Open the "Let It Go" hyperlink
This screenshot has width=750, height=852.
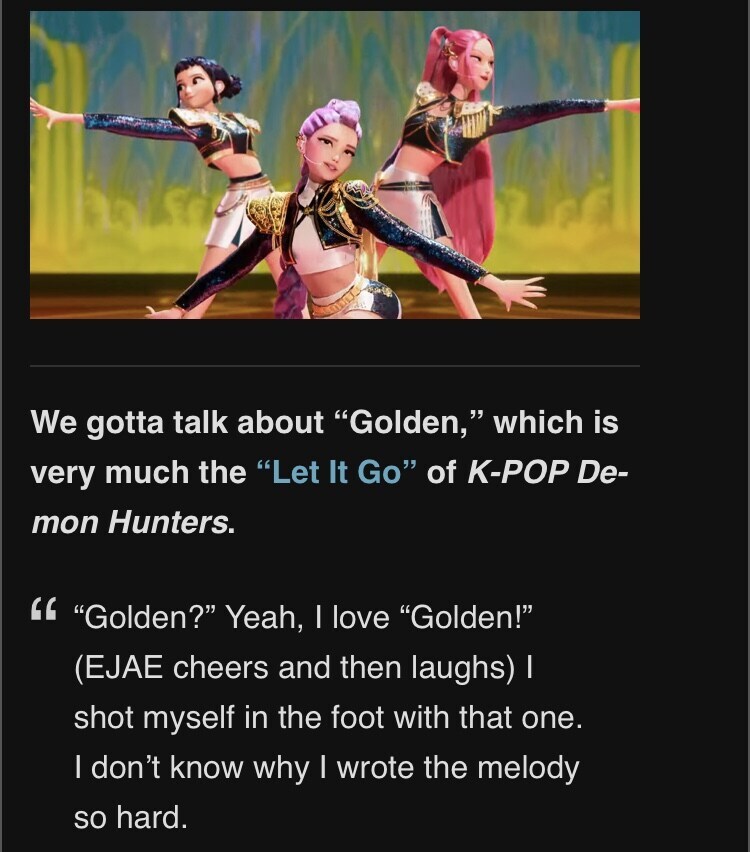[x=336, y=472]
